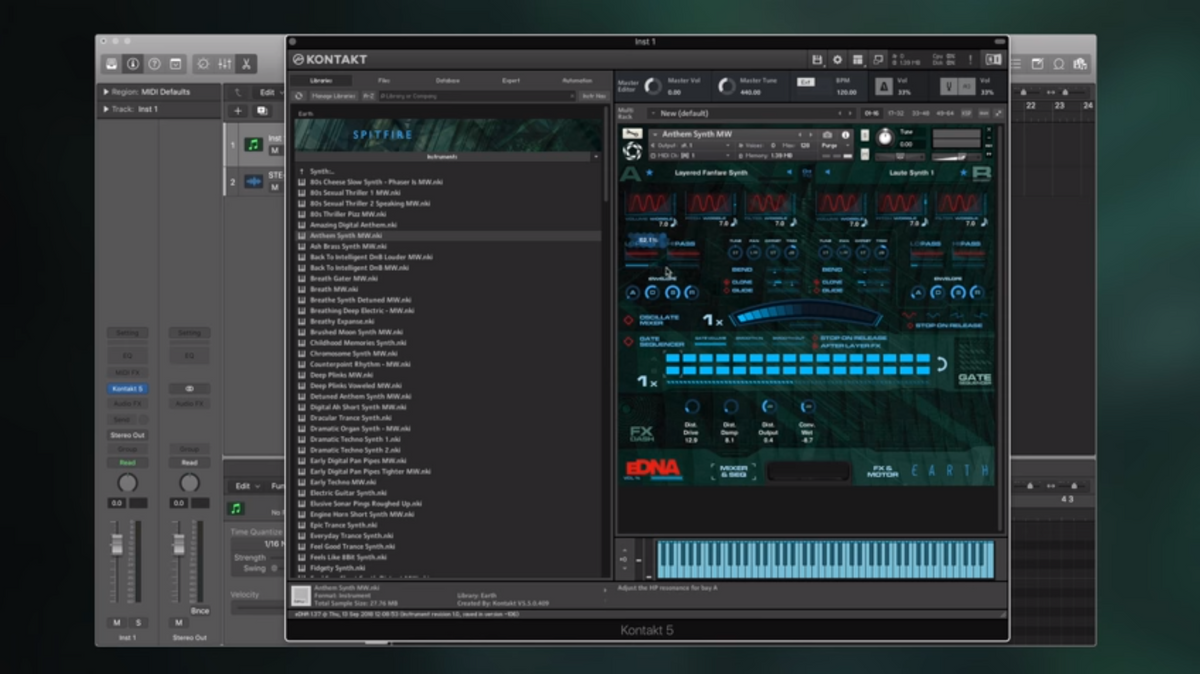Viewport: 1200px width, 674px height.
Task: Expand the Region MIDI Defaults disclosure triangle
Action: (x=106, y=92)
